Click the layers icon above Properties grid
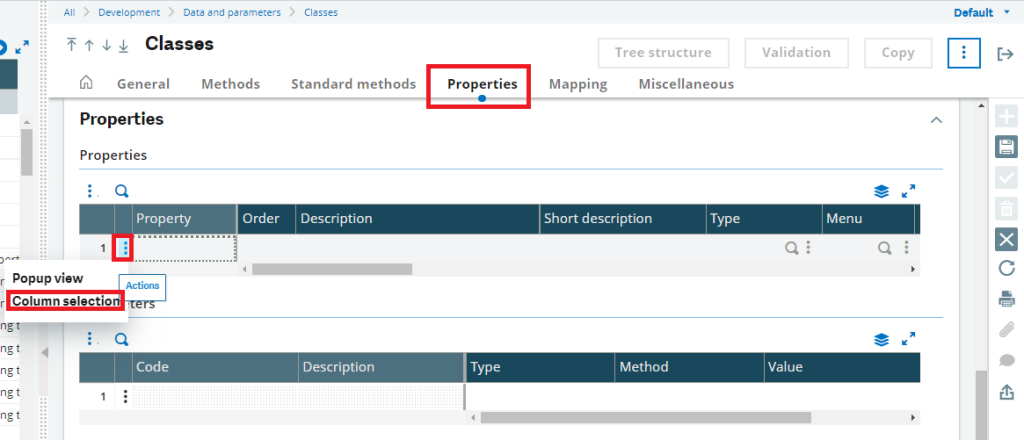Viewport: 1024px width, 440px height. point(881,191)
